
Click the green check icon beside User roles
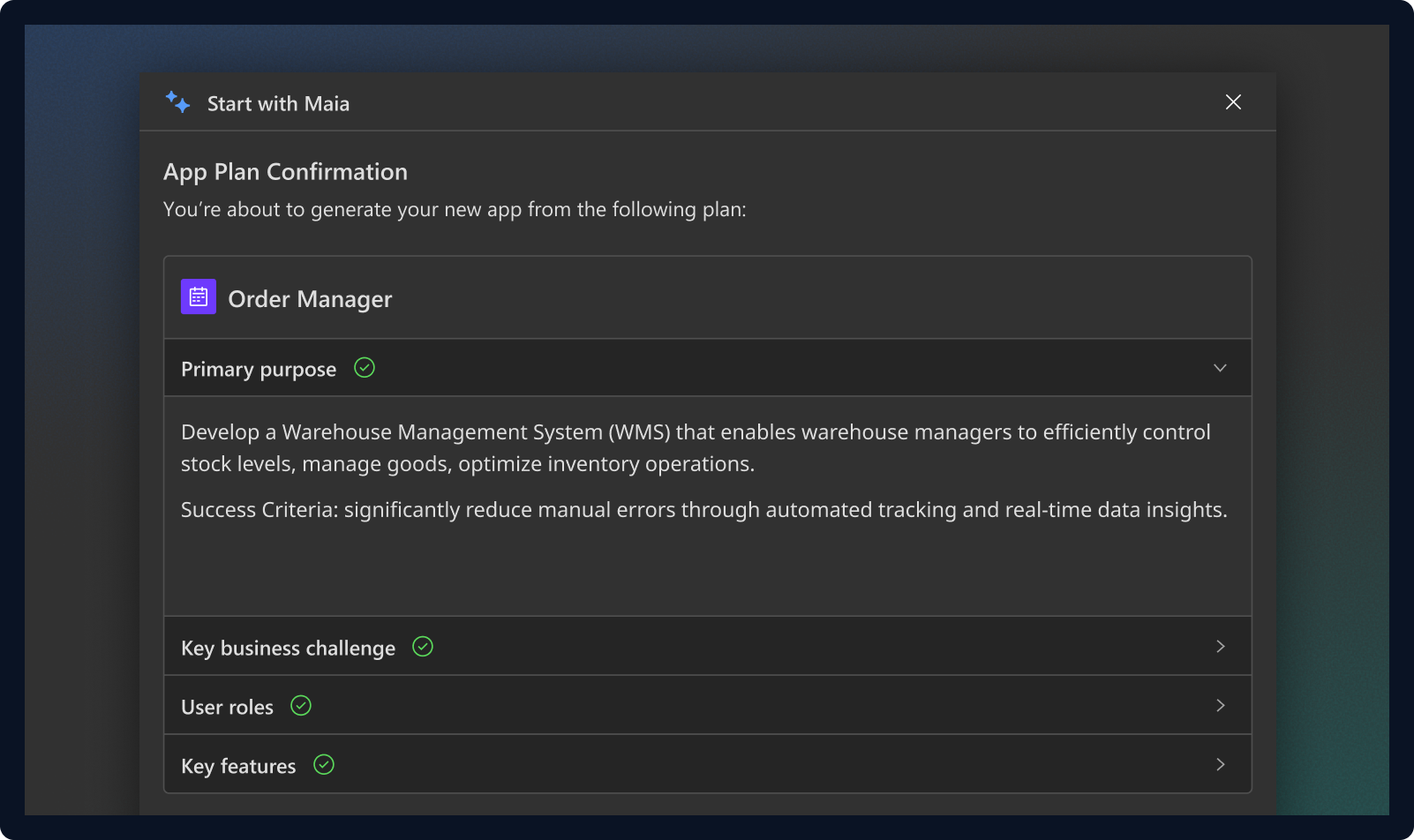pyautogui.click(x=301, y=706)
